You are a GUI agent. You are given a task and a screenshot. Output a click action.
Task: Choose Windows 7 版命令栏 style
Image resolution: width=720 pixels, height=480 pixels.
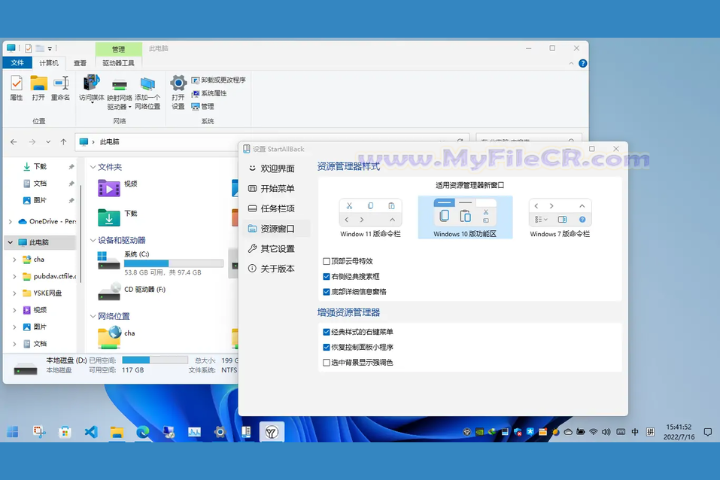[x=560, y=218]
